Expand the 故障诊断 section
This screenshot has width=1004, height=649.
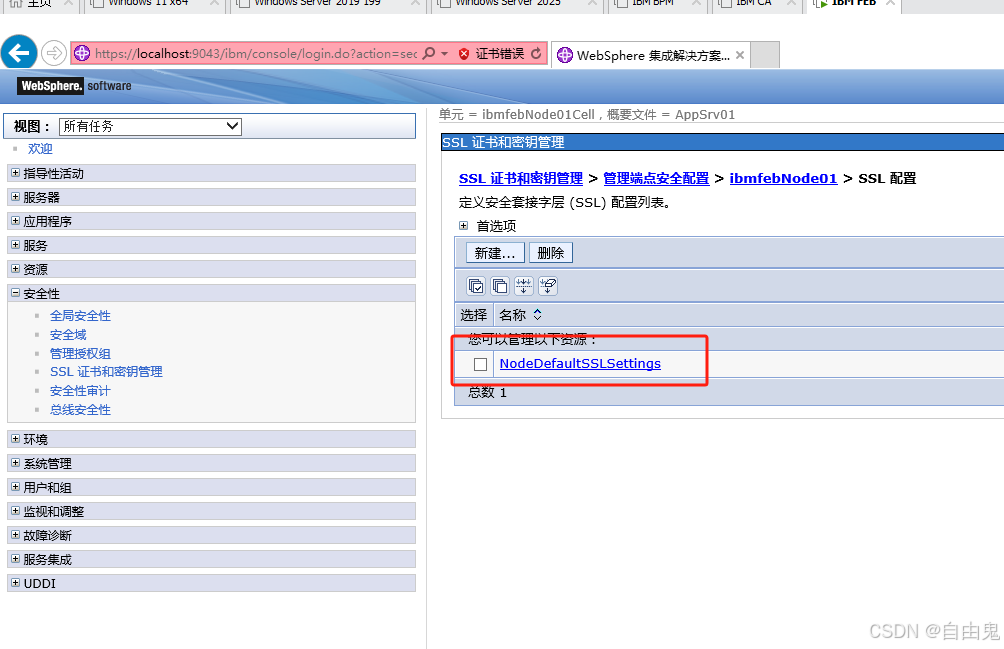click(15, 534)
